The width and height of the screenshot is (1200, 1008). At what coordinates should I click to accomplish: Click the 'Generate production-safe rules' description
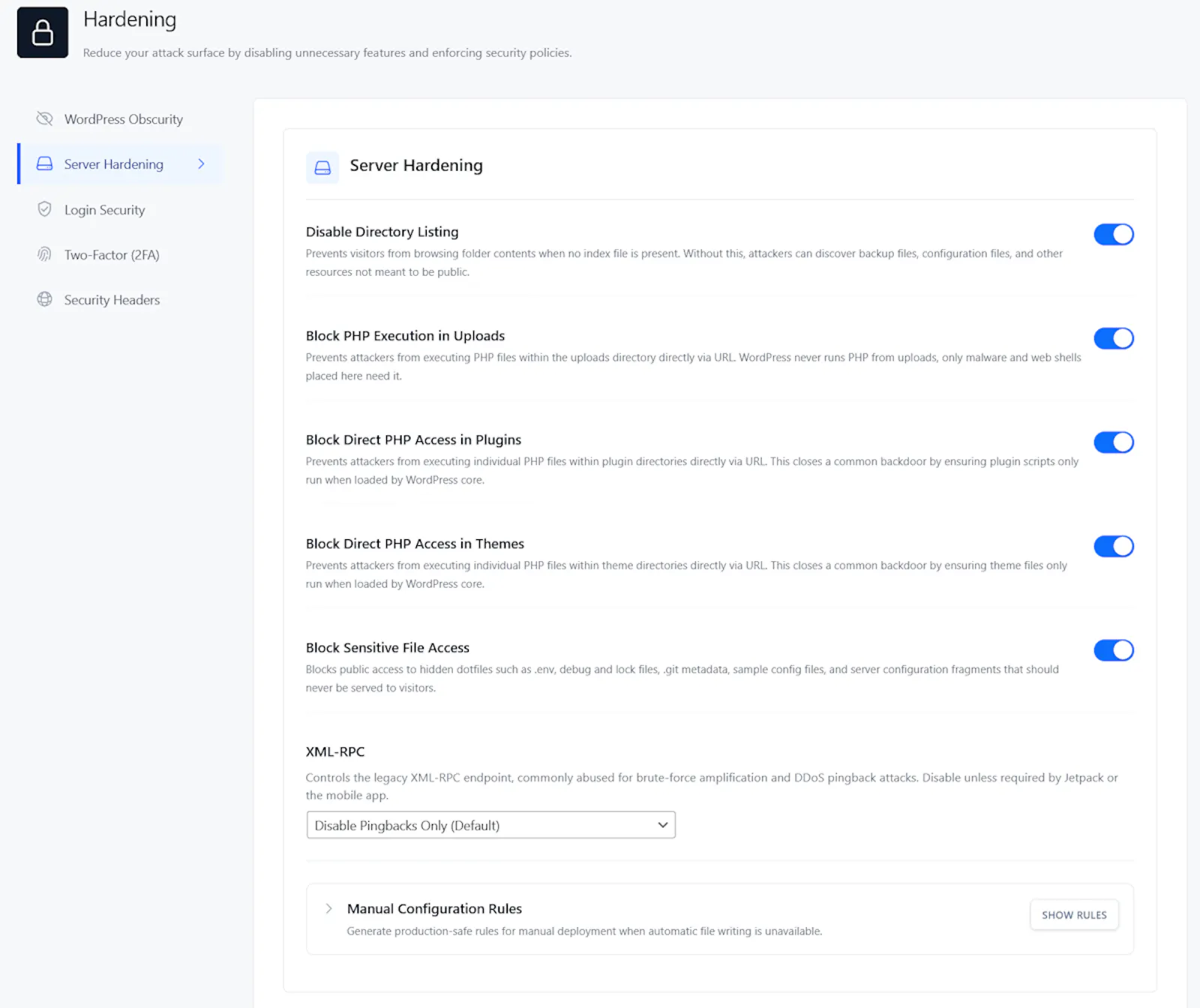click(584, 931)
